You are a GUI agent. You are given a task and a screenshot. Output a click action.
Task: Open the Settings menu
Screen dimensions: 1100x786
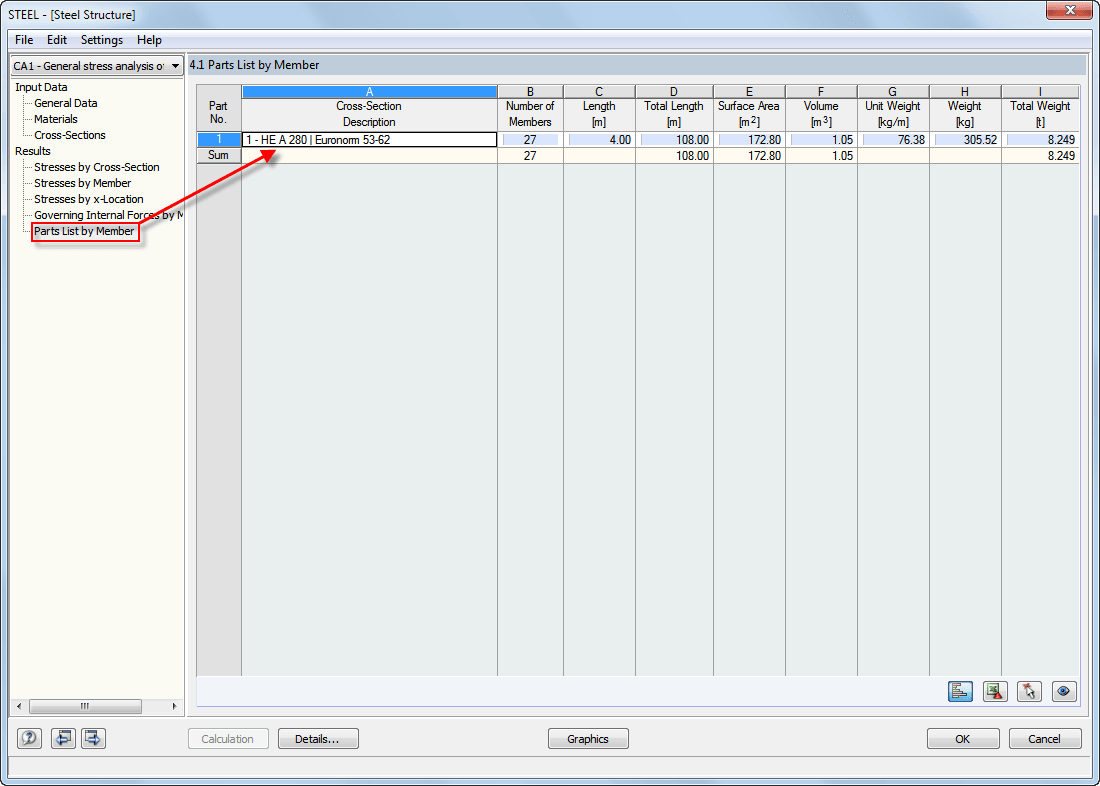pyautogui.click(x=102, y=40)
